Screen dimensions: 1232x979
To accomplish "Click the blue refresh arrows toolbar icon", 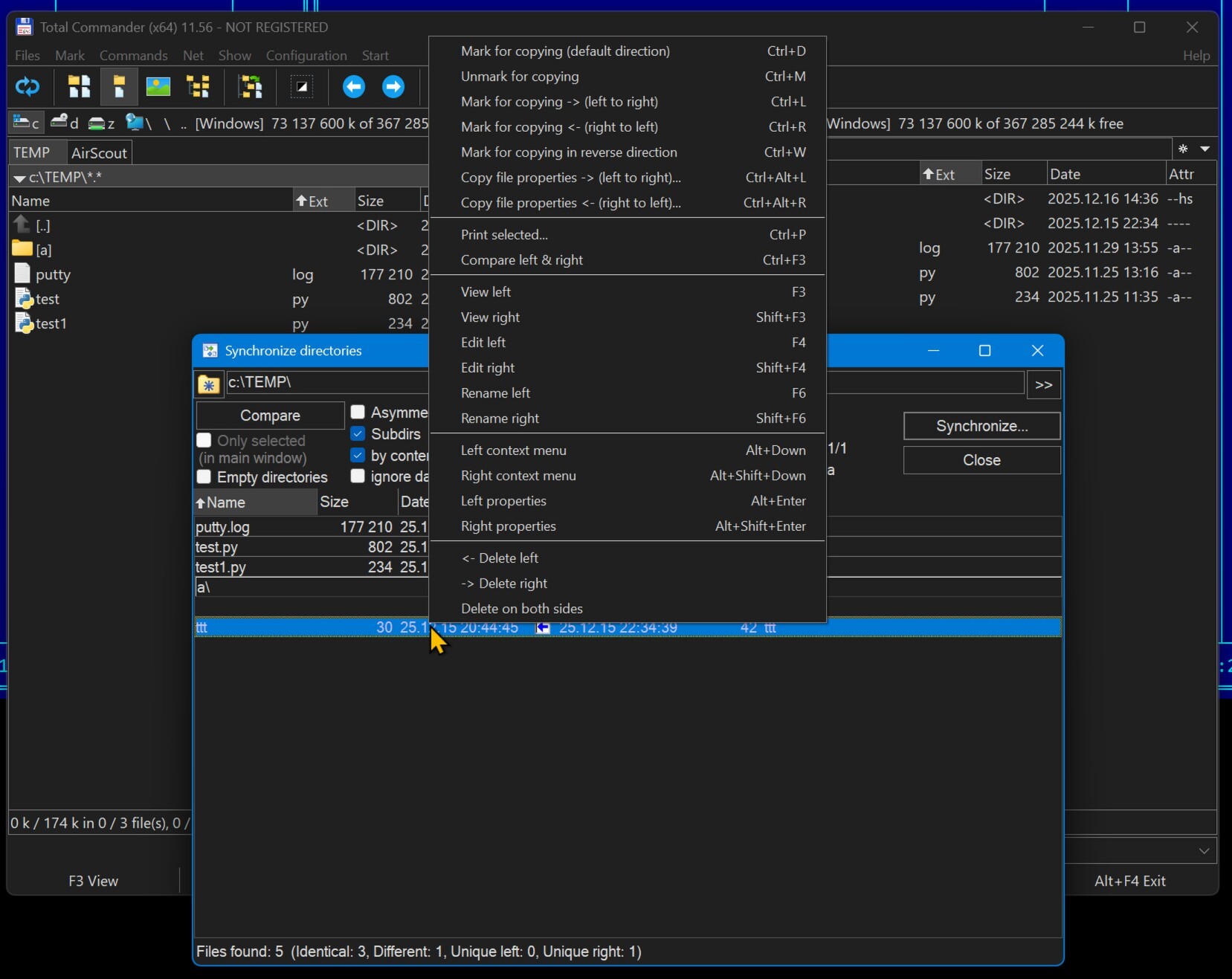I will click(28, 87).
